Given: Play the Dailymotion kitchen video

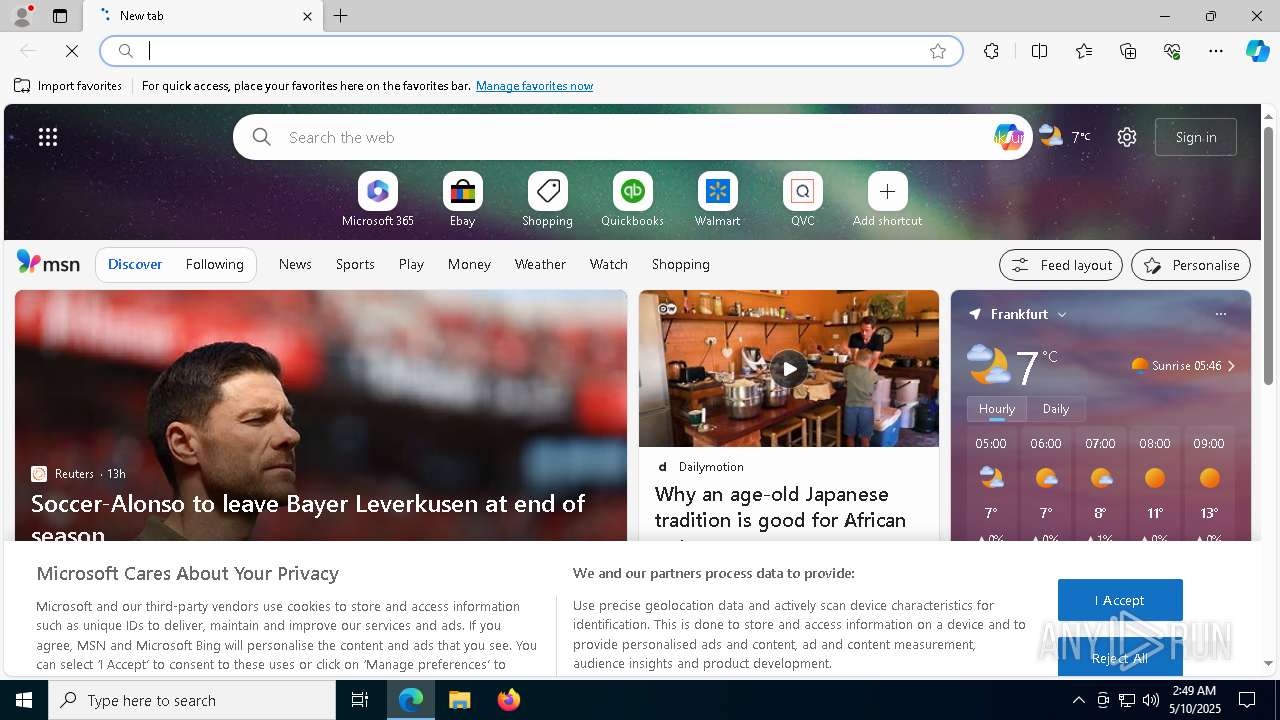Looking at the screenshot, I should click(789, 368).
